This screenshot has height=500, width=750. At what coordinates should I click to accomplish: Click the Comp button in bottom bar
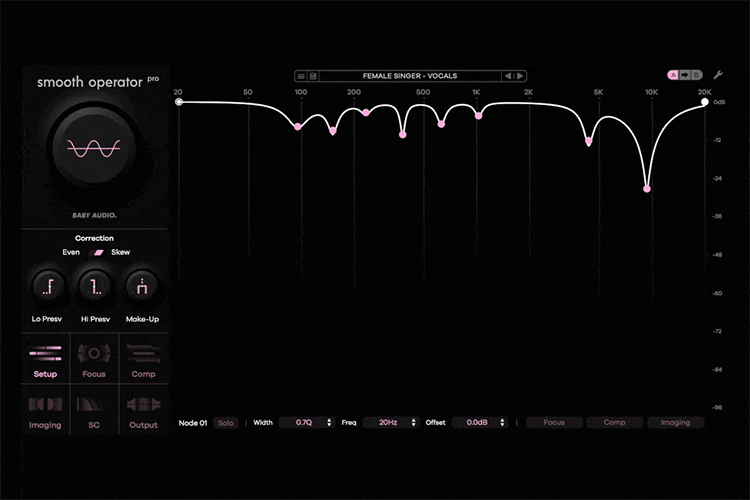click(614, 422)
